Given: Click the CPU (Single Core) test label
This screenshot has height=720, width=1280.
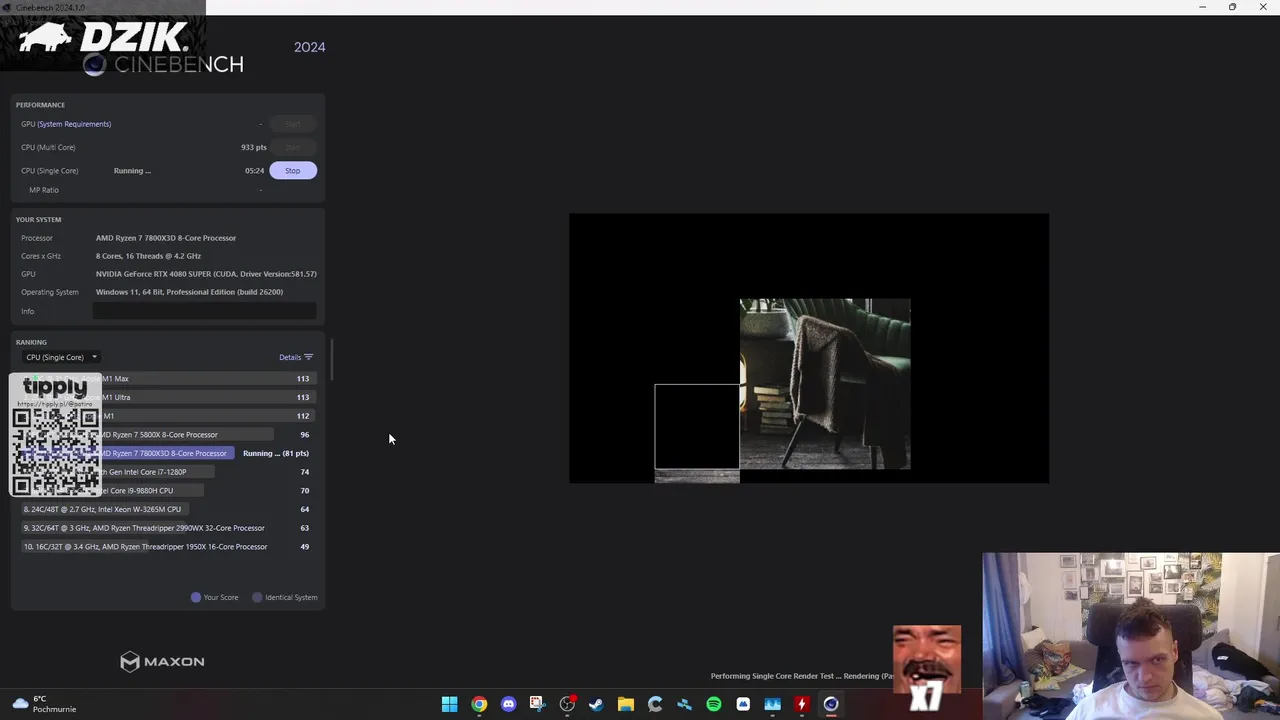Looking at the screenshot, I should click(x=49, y=171).
